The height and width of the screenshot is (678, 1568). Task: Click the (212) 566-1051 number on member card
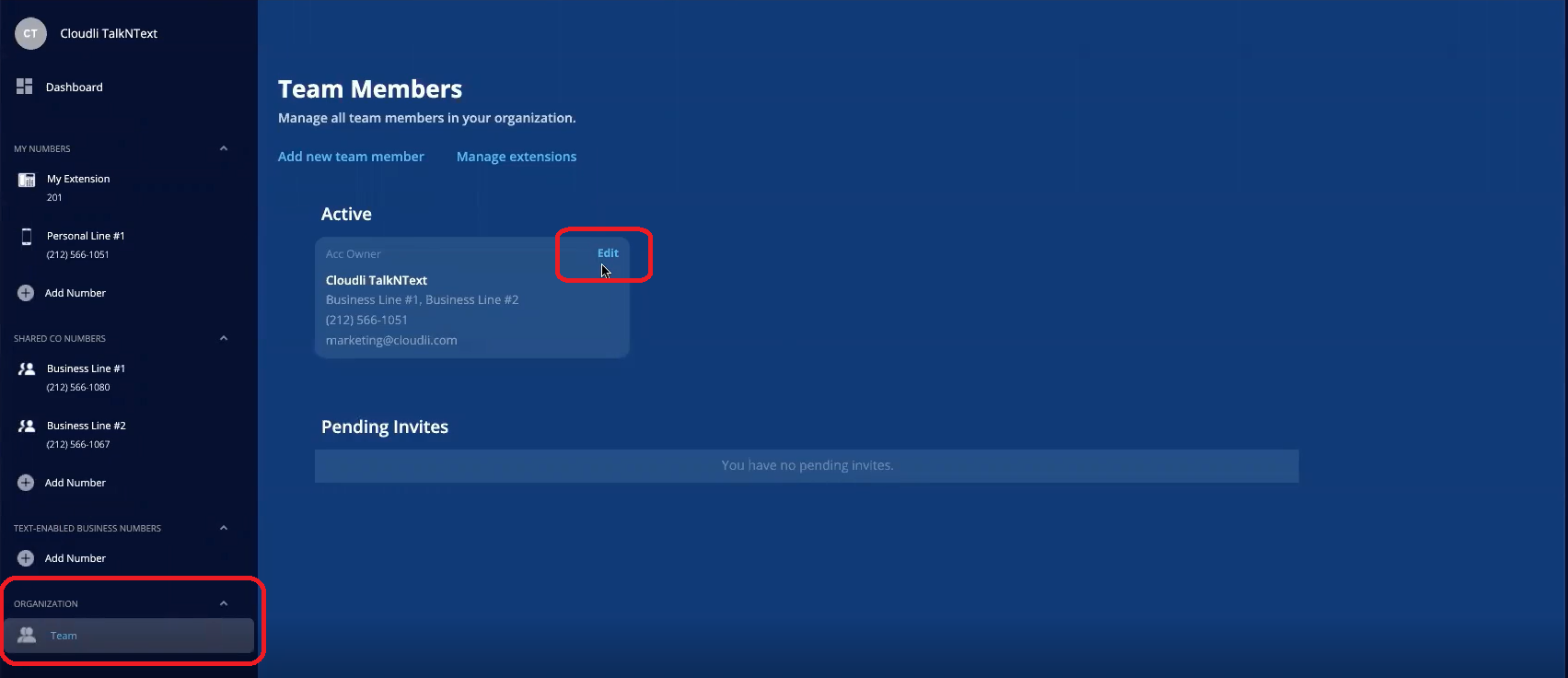point(366,320)
